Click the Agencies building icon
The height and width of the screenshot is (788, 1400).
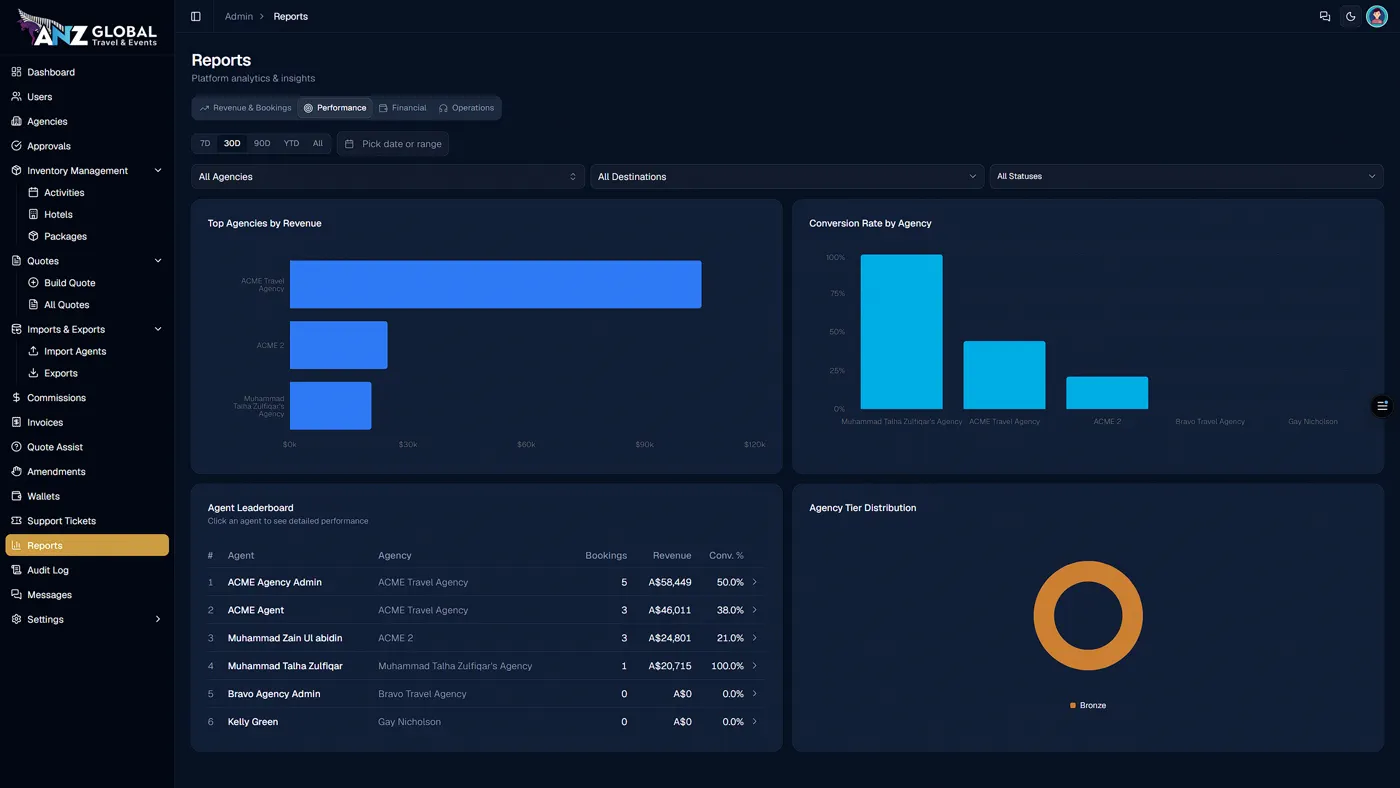tap(16, 121)
